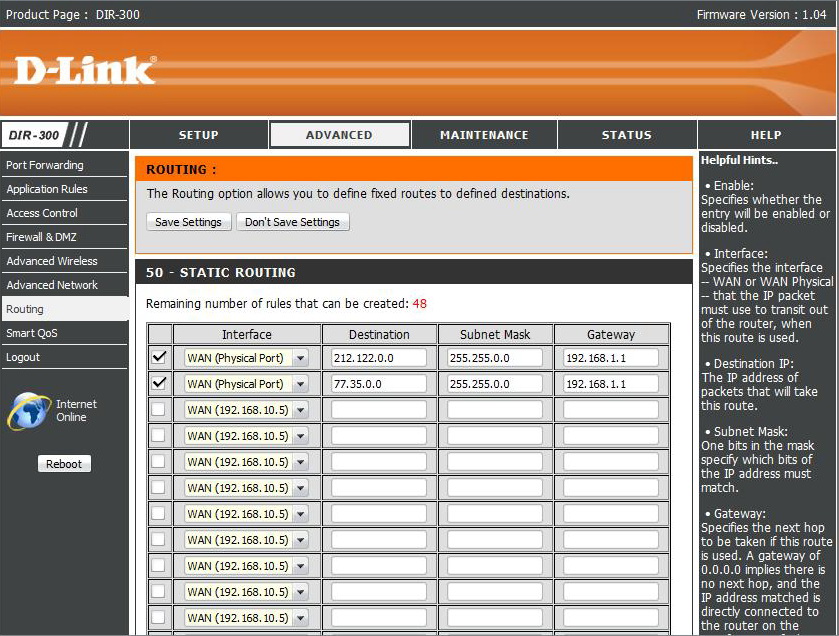This screenshot has height=636, width=839.
Task: Enable the fifth static route checkbox
Action: tap(159, 462)
